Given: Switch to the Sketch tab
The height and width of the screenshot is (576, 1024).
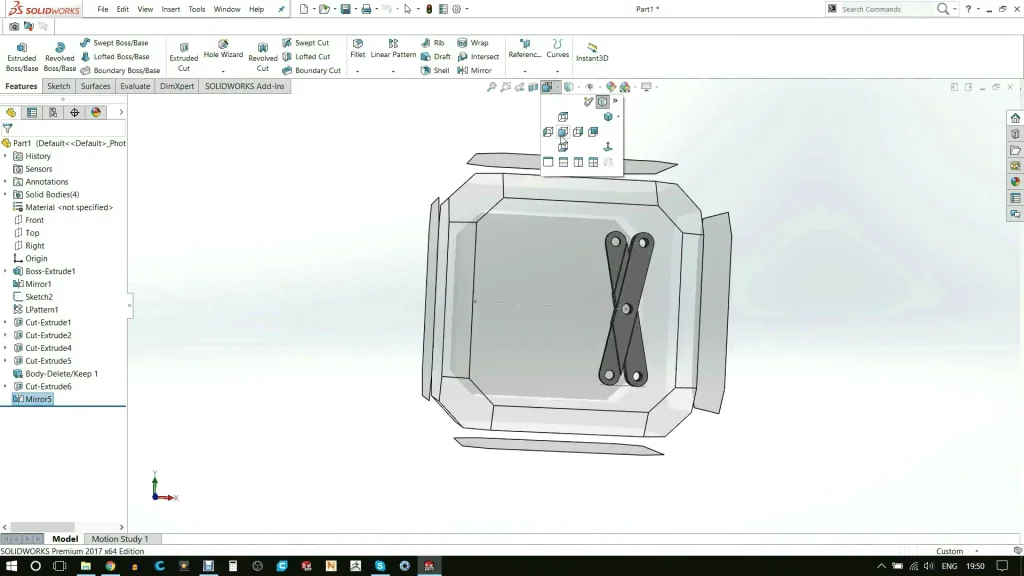Looking at the screenshot, I should click(58, 86).
